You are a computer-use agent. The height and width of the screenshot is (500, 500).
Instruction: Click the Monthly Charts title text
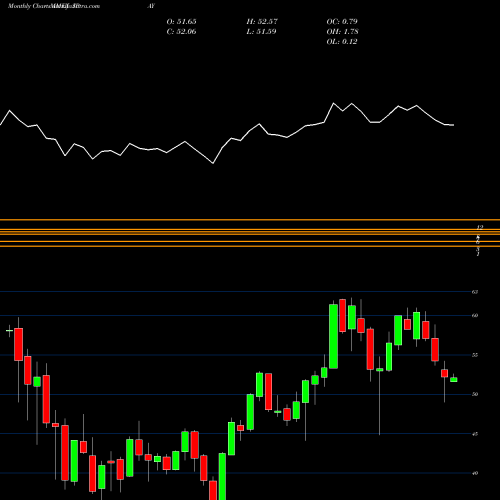[29, 6]
